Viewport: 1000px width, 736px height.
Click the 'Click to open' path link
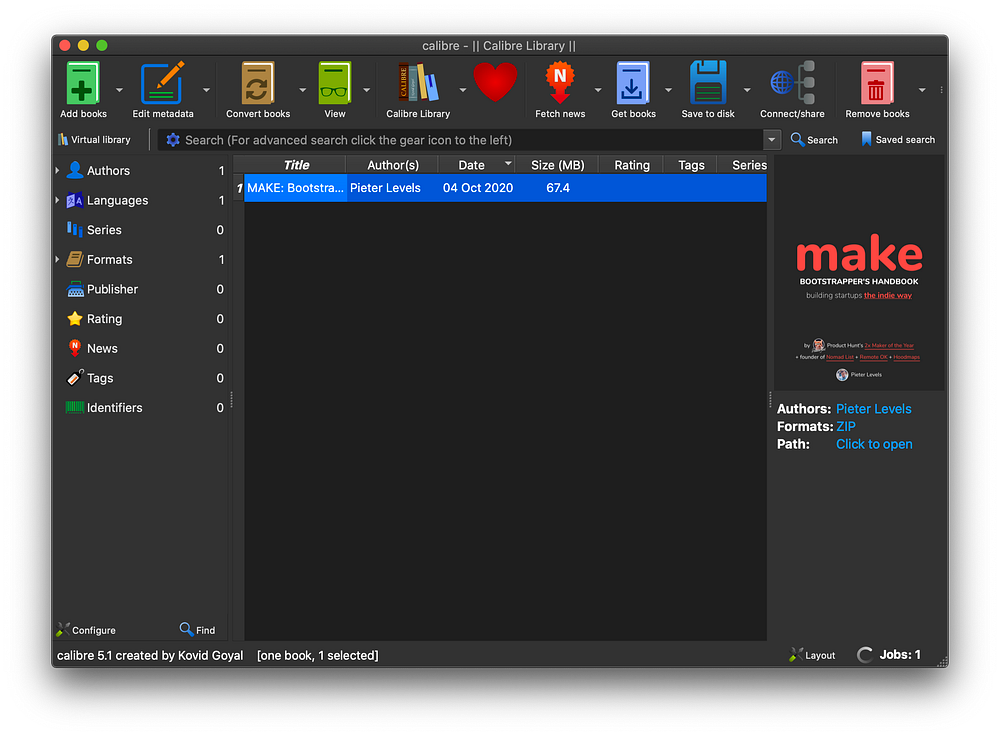[x=874, y=444]
